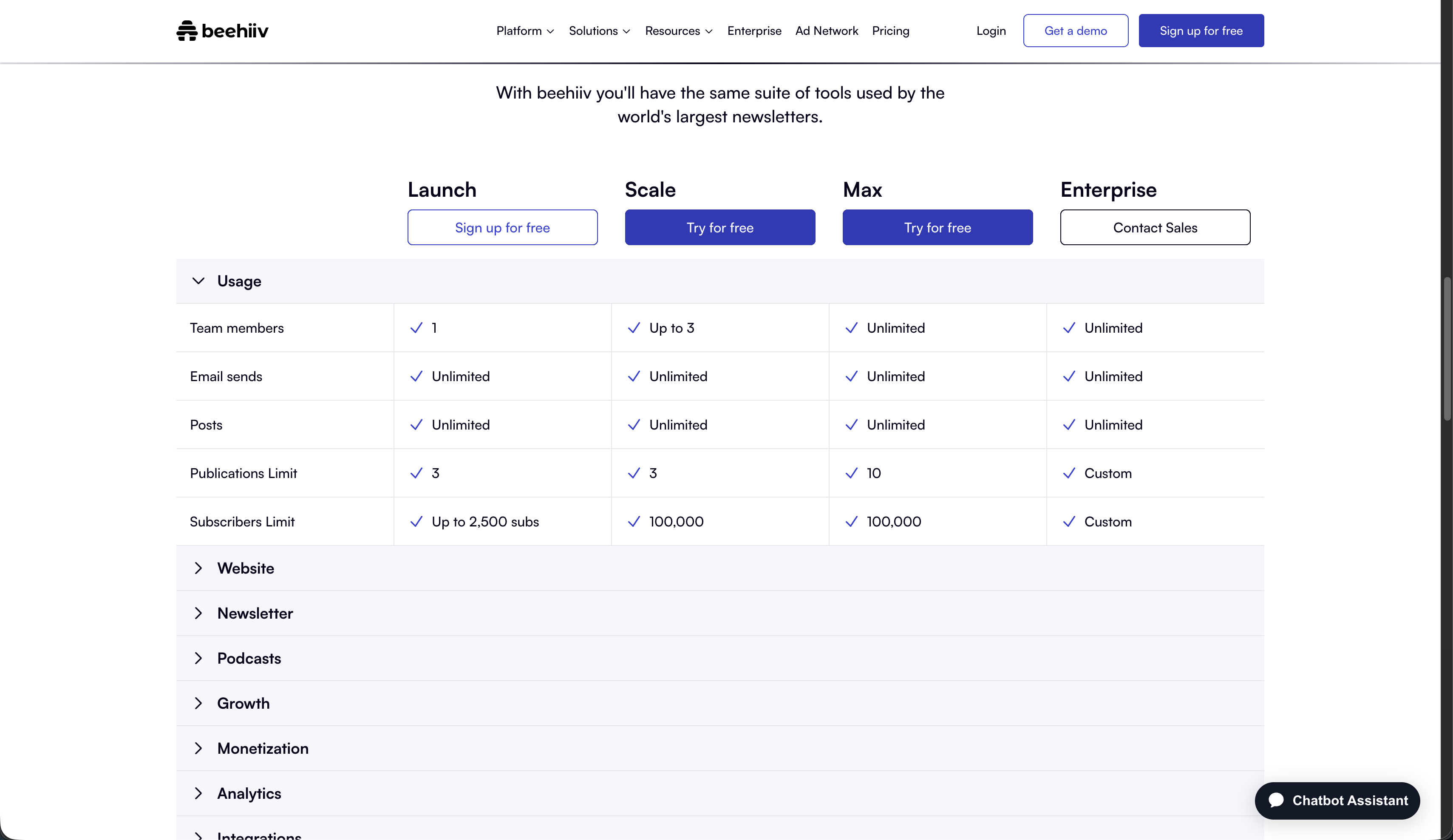This screenshot has width=1453, height=840.
Task: Open the Platform dropdown menu
Action: pyautogui.click(x=525, y=31)
